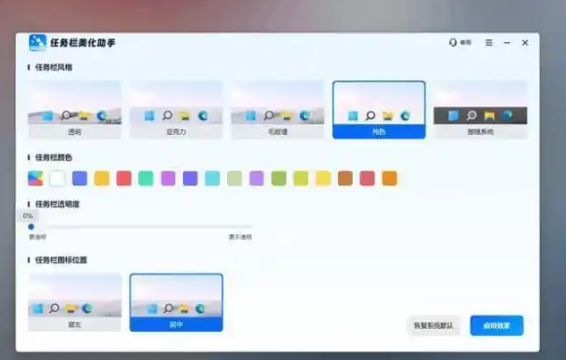Click the 恢复系统默认 button

point(434,326)
